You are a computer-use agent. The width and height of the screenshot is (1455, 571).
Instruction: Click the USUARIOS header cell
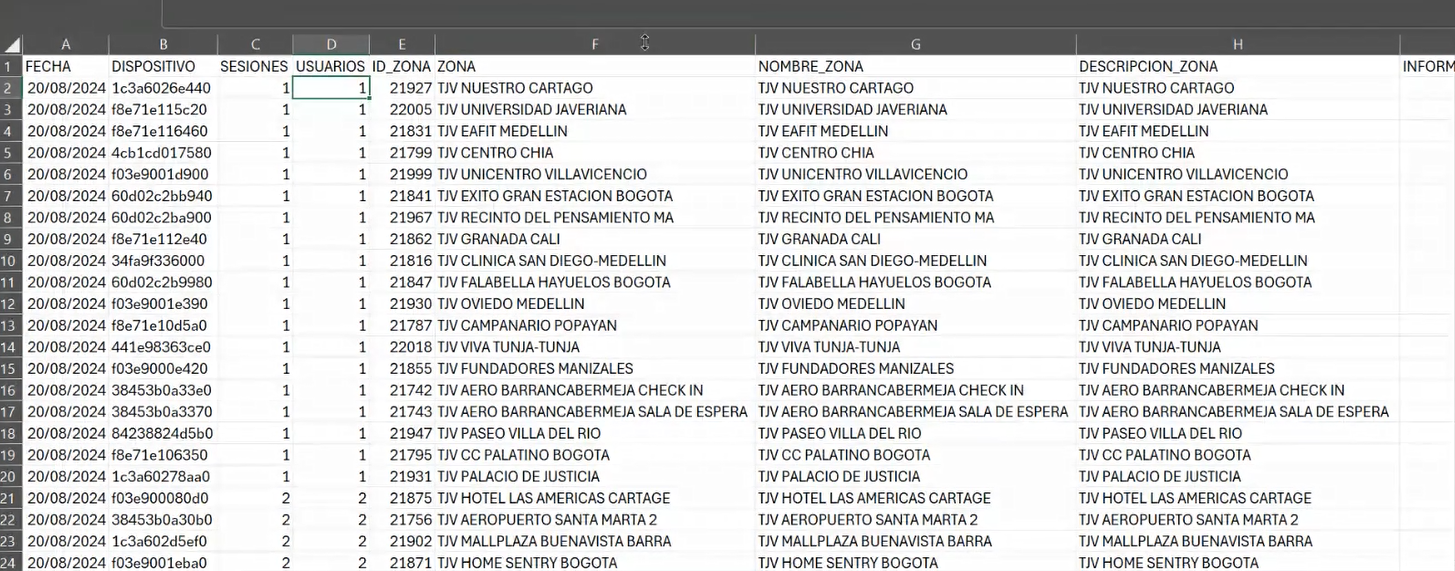coord(331,66)
